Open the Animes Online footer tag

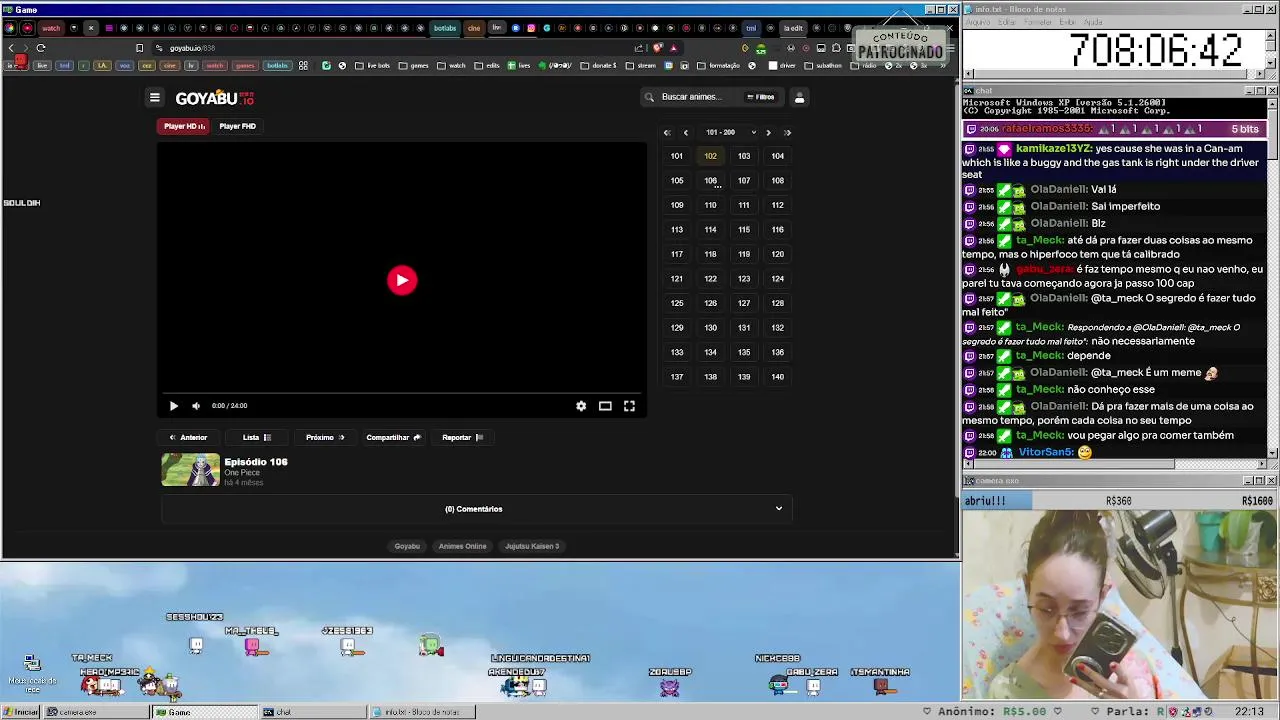click(462, 546)
